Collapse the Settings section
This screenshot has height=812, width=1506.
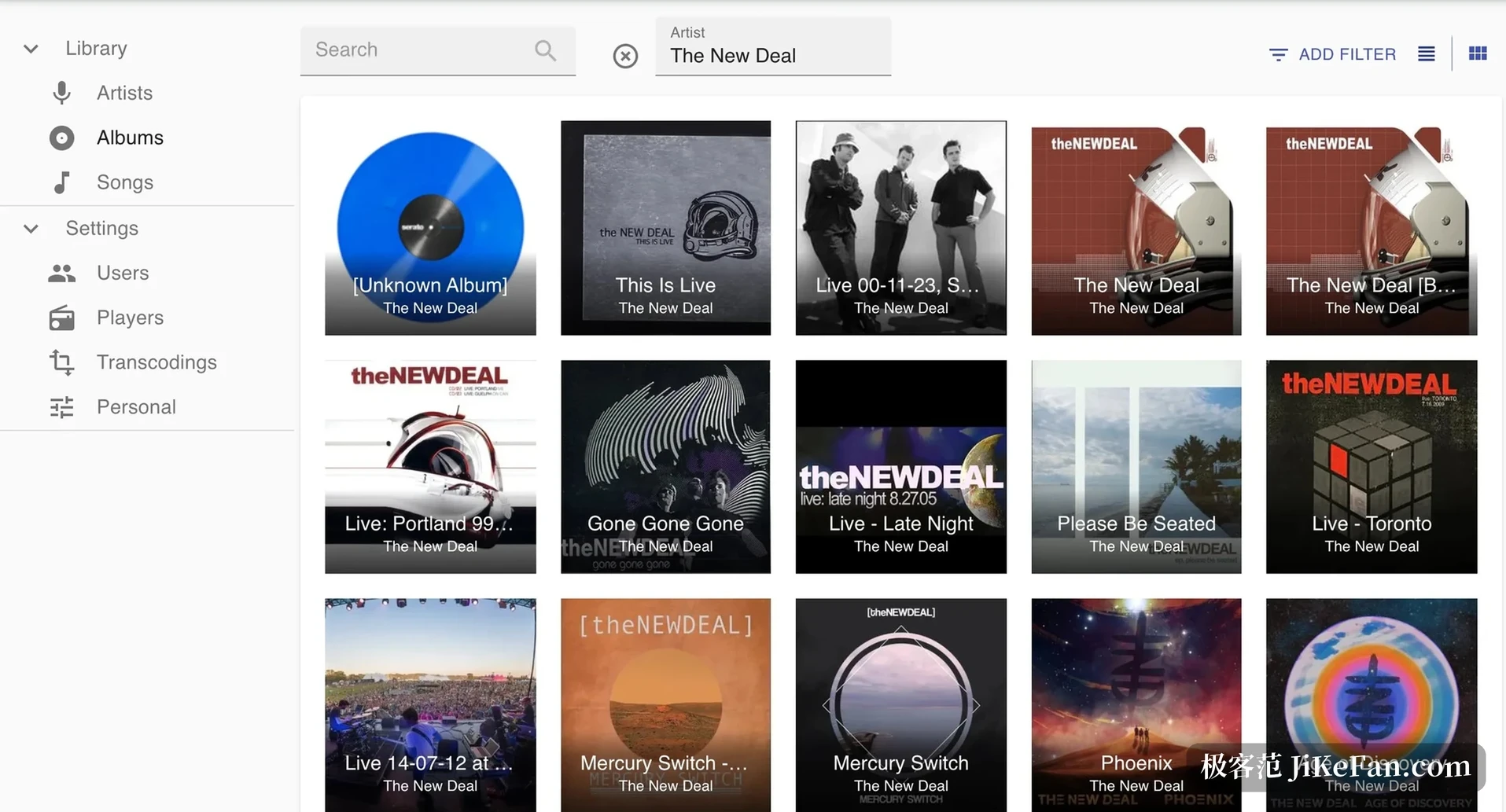pos(31,229)
